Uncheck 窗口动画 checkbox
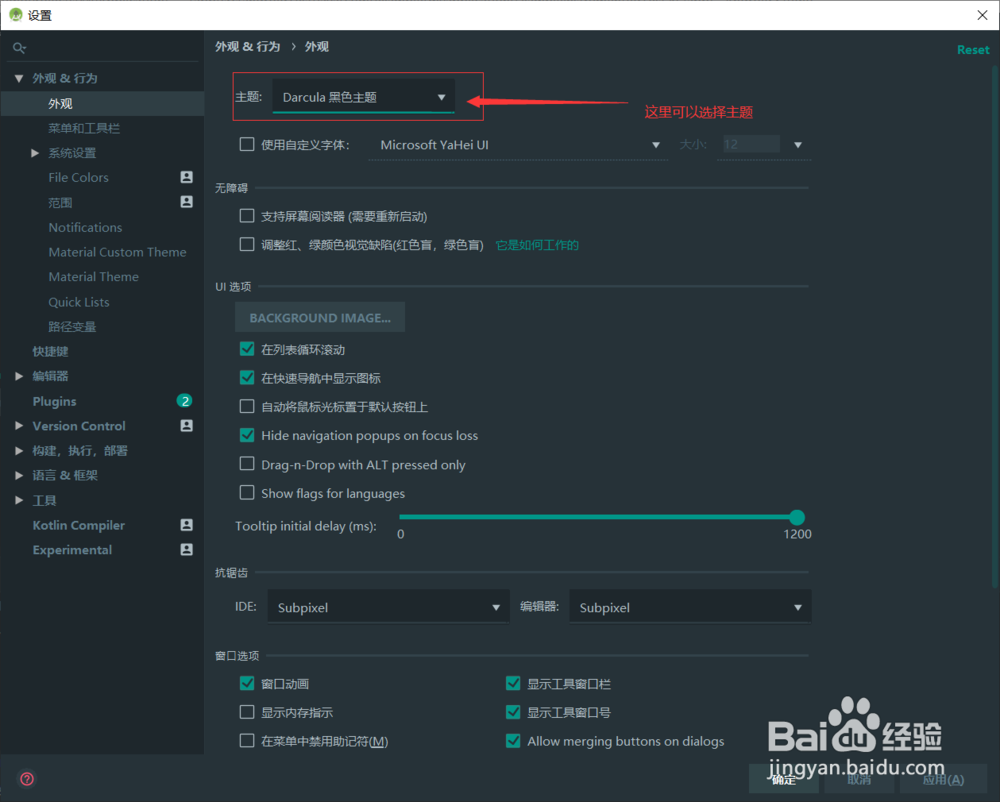Screen dimensions: 1000x802 tap(247, 683)
